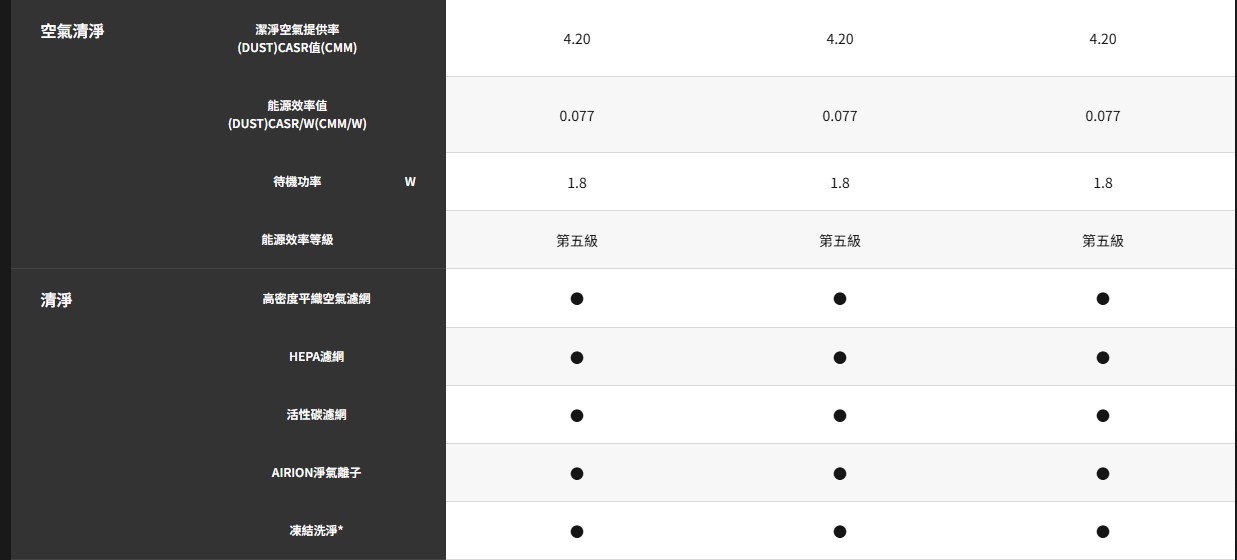Click the first-column dot for 高密度平織空氣濾網

[577, 299]
